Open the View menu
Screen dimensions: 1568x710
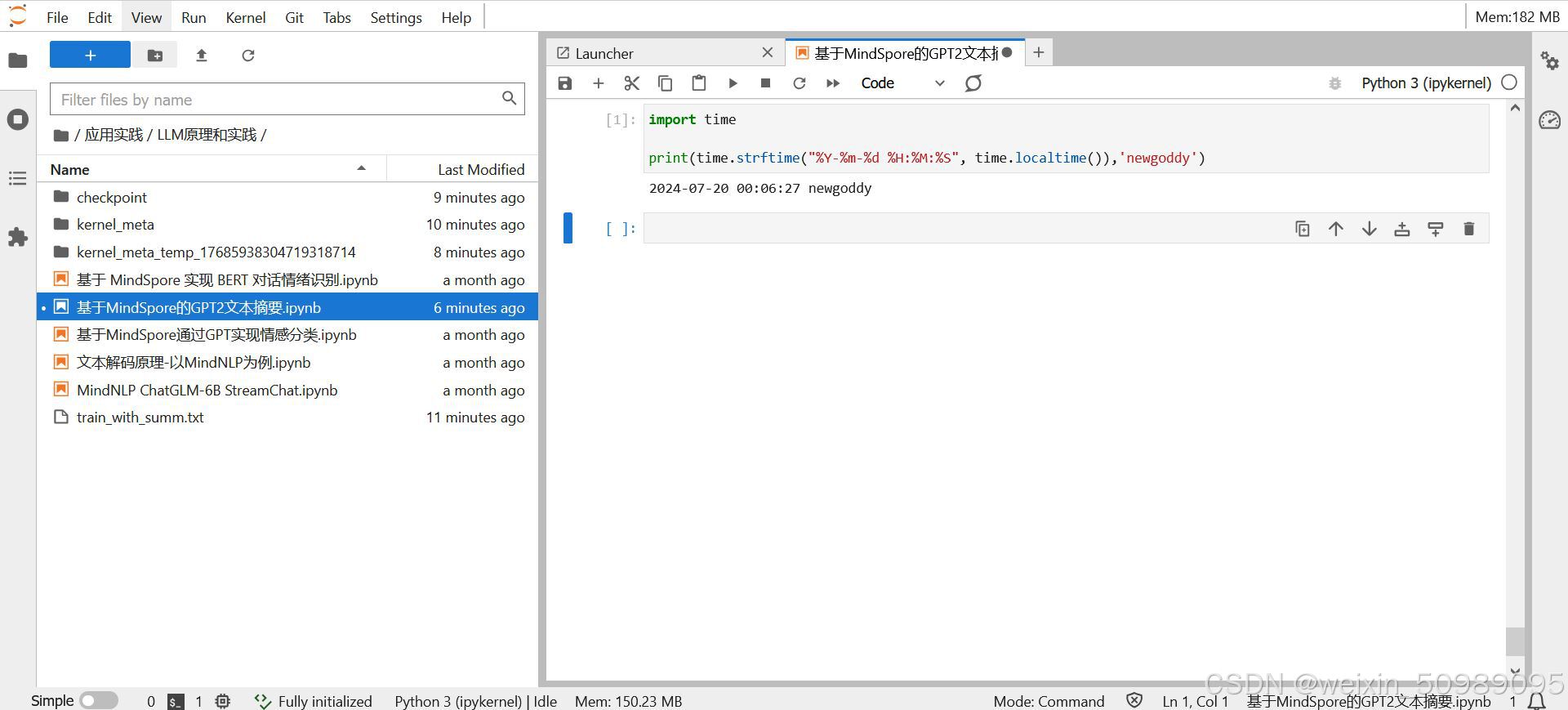coord(146,17)
